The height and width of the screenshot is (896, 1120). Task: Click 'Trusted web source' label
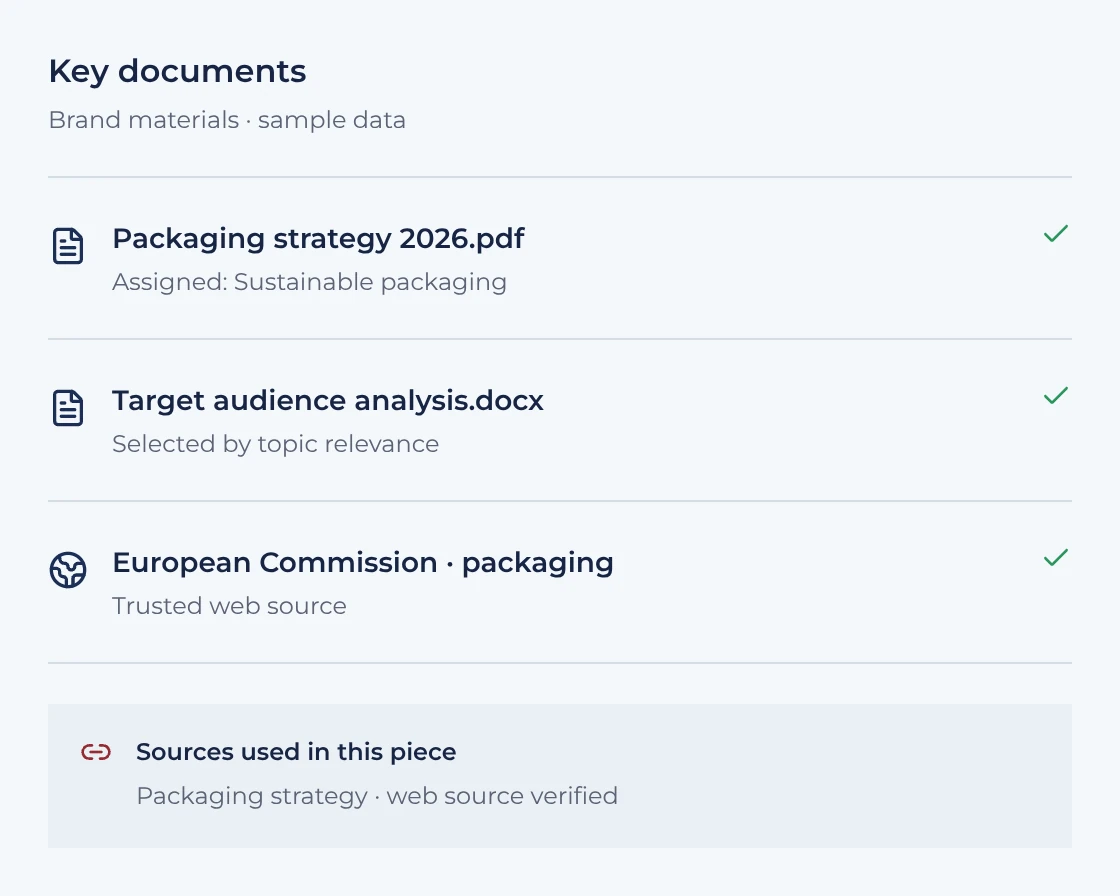pos(229,606)
